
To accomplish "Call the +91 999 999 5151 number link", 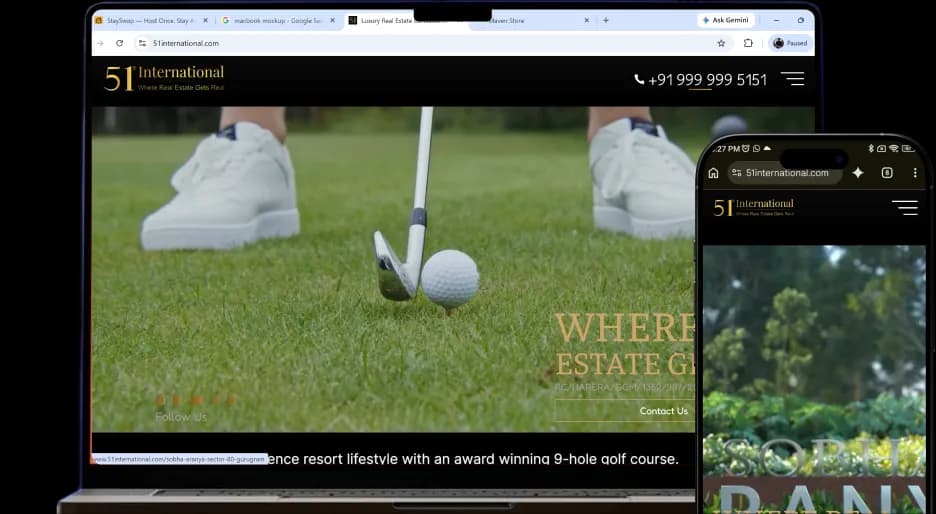I will [700, 80].
